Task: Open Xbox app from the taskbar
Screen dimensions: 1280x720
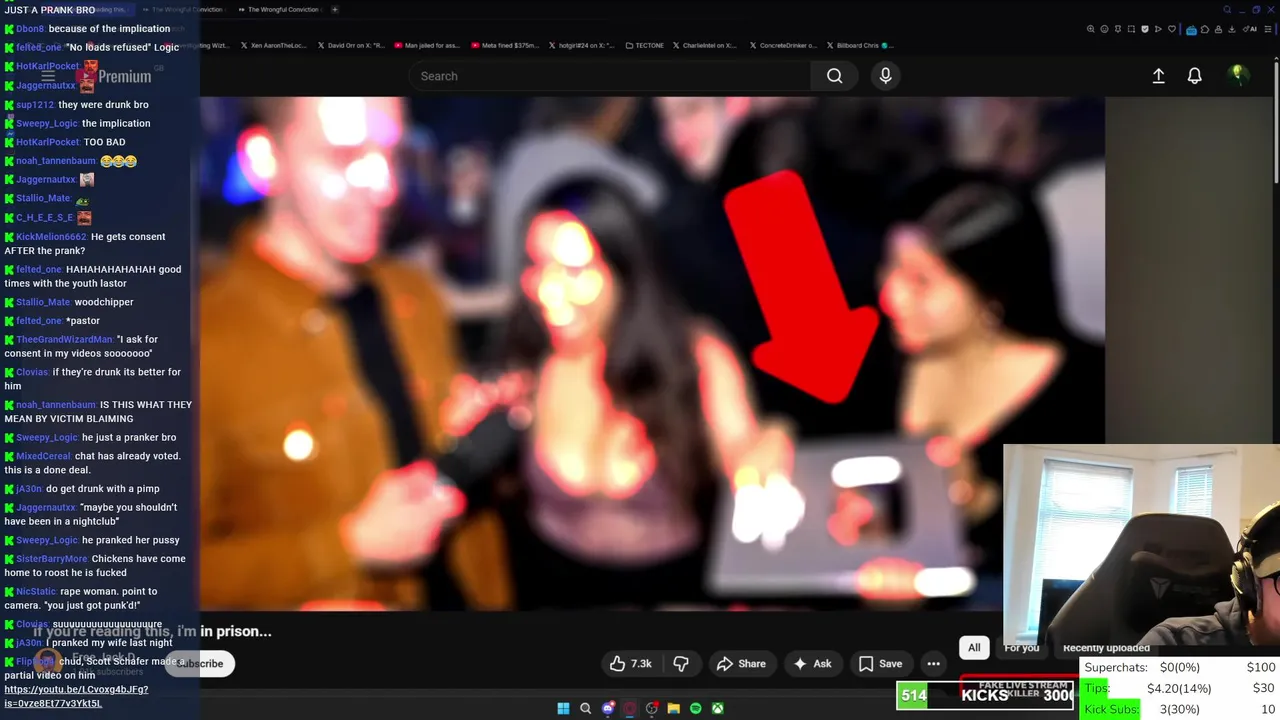Action: (717, 708)
